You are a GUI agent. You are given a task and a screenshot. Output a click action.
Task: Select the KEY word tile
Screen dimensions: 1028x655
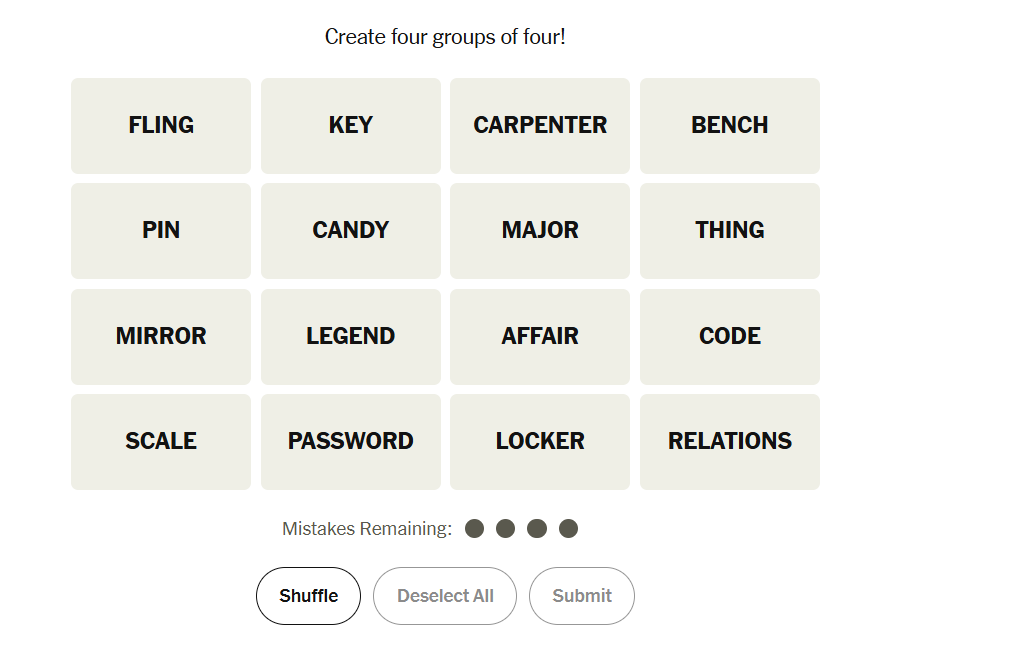pyautogui.click(x=351, y=126)
